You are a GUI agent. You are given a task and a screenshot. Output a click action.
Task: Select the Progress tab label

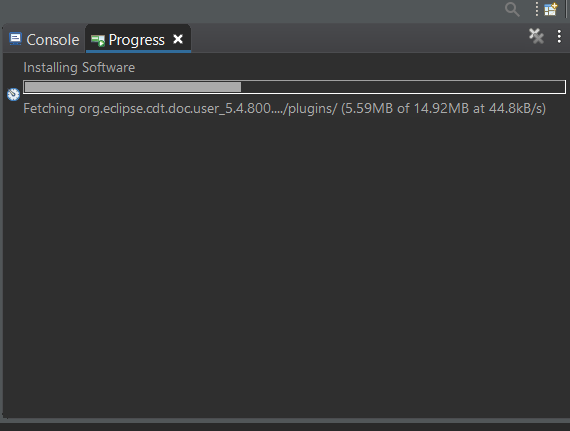point(137,40)
